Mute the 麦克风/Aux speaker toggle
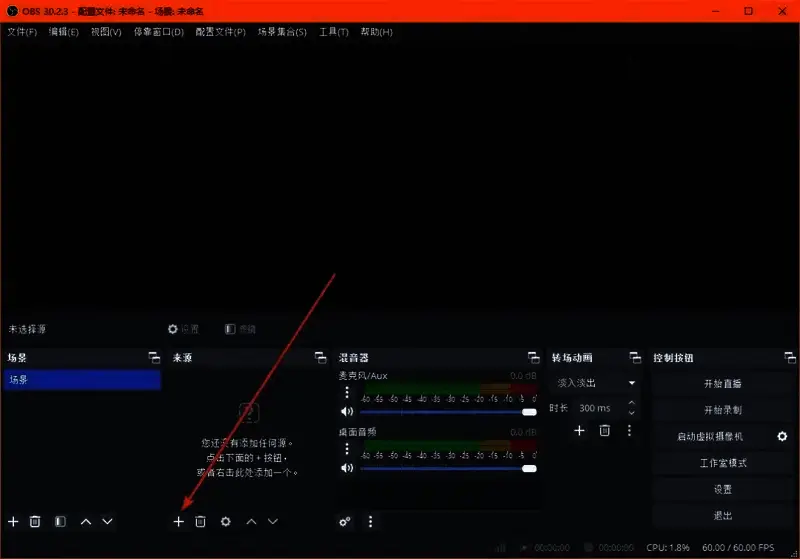Screen dimensions: 800x559 [347, 412]
